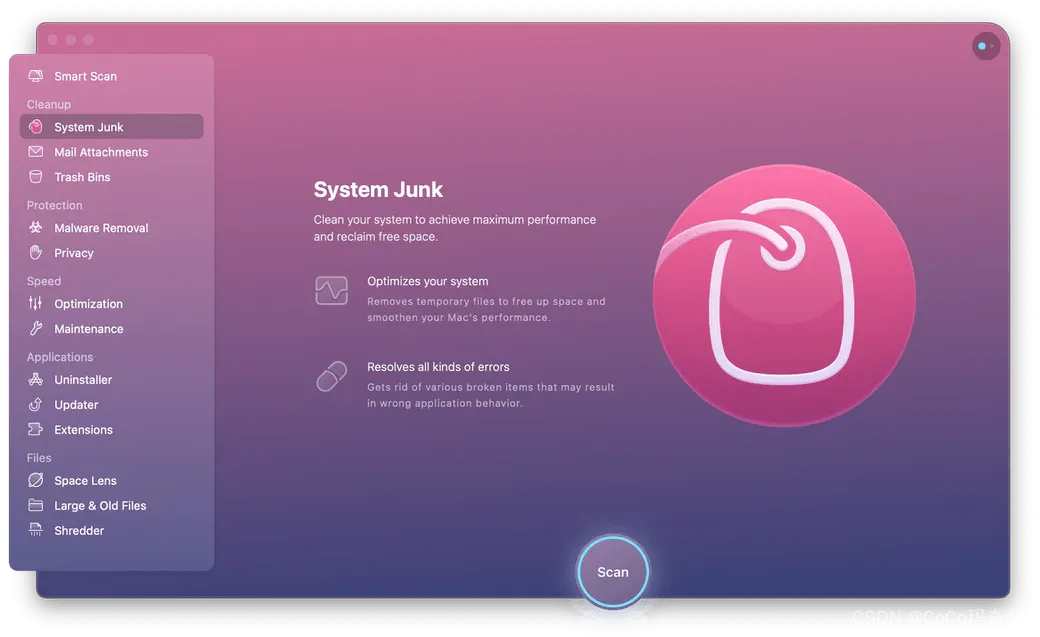Screen dimensions: 1040x637
Task: Start the round Scan button
Action: click(612, 571)
